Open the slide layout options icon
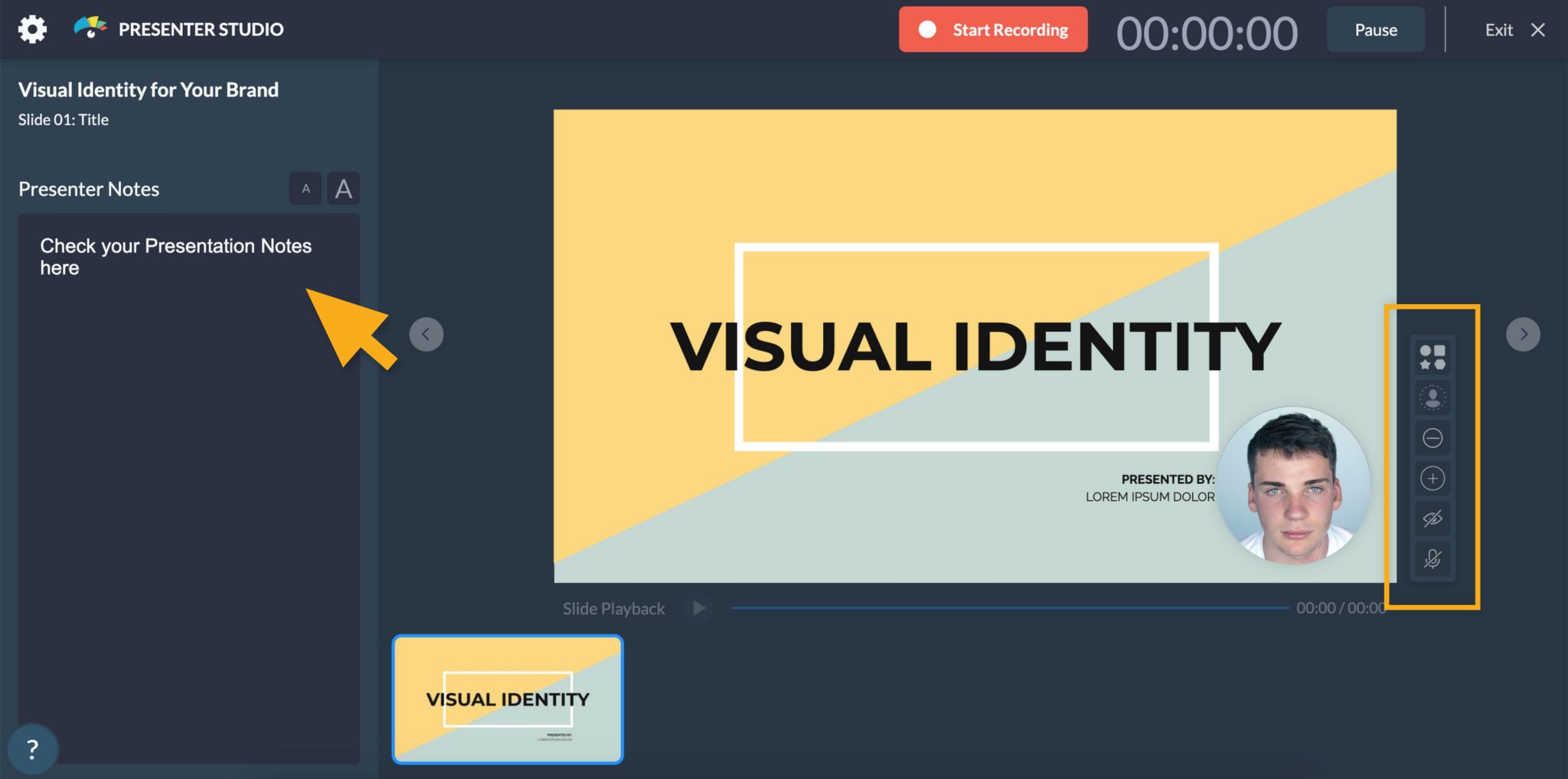Viewport: 1568px width, 779px height. [1432, 357]
